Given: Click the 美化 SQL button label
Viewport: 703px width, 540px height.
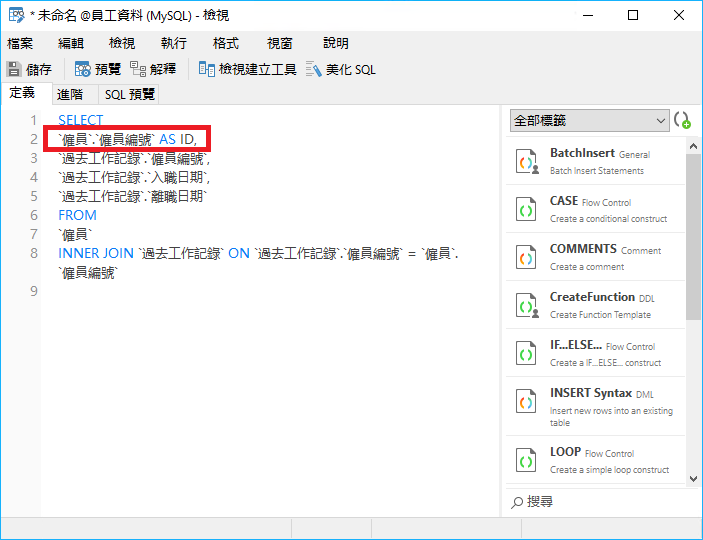Looking at the screenshot, I should coord(351,70).
